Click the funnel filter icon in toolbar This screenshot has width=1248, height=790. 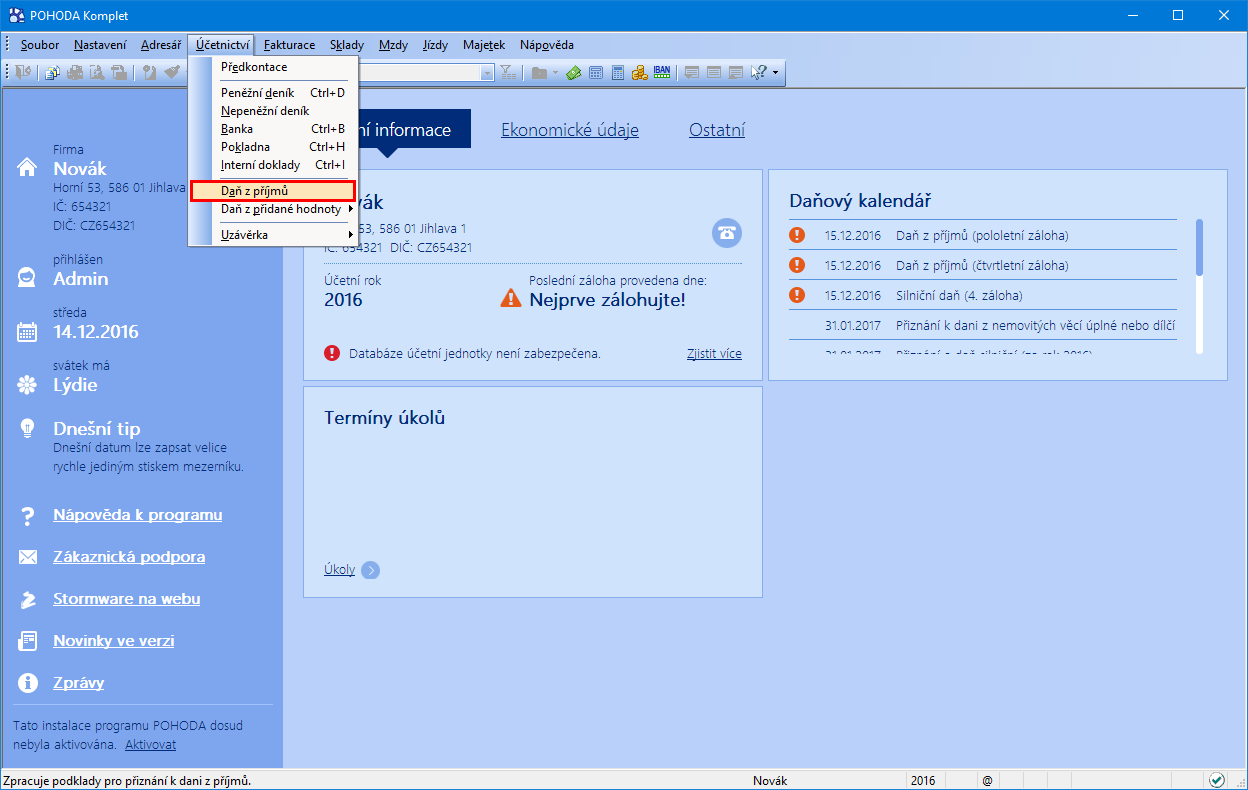click(x=507, y=72)
